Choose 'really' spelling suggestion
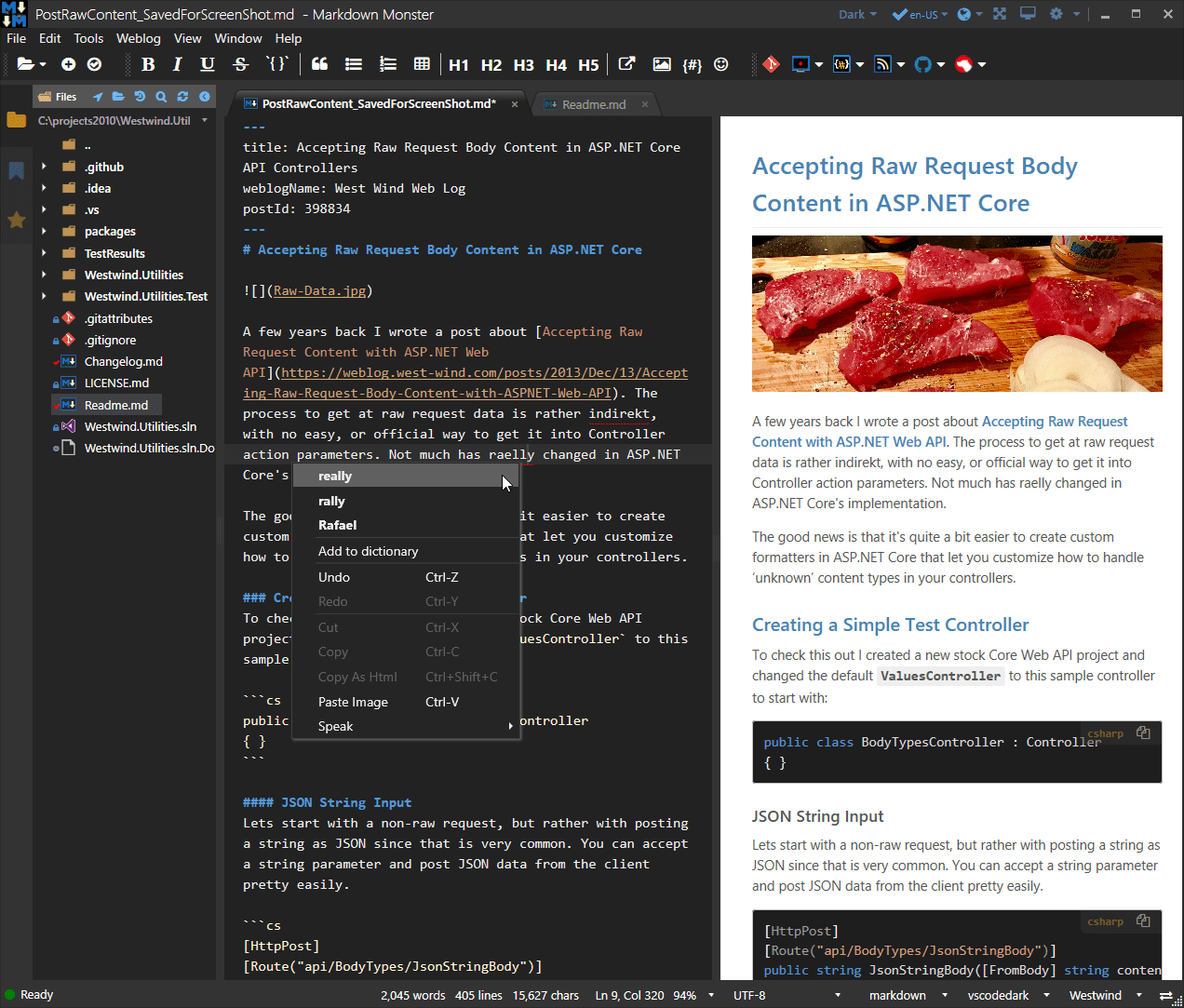 (x=406, y=476)
